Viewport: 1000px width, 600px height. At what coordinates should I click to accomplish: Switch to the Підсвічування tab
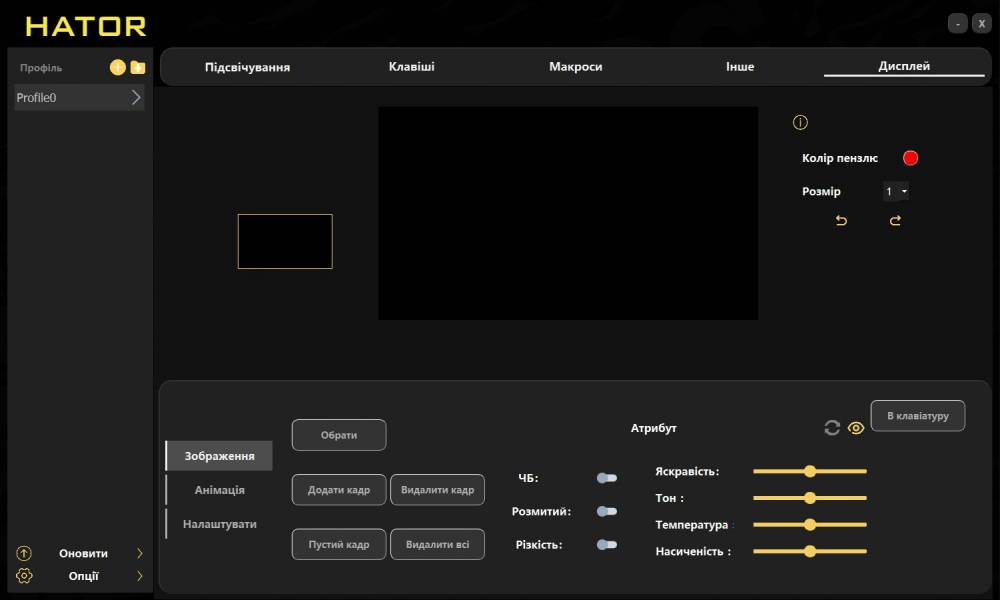(x=247, y=67)
